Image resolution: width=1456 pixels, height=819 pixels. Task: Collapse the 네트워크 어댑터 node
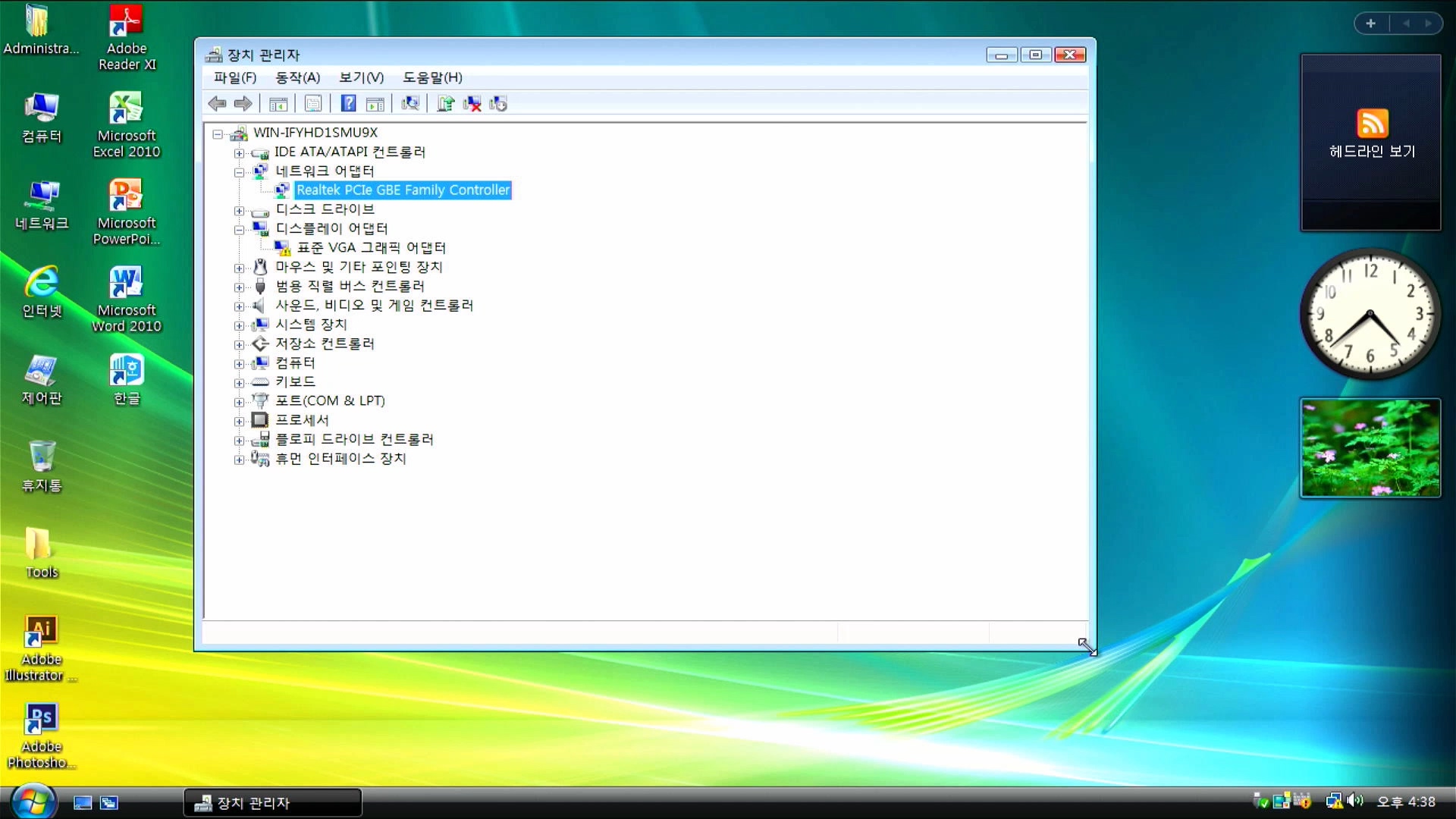click(x=239, y=172)
